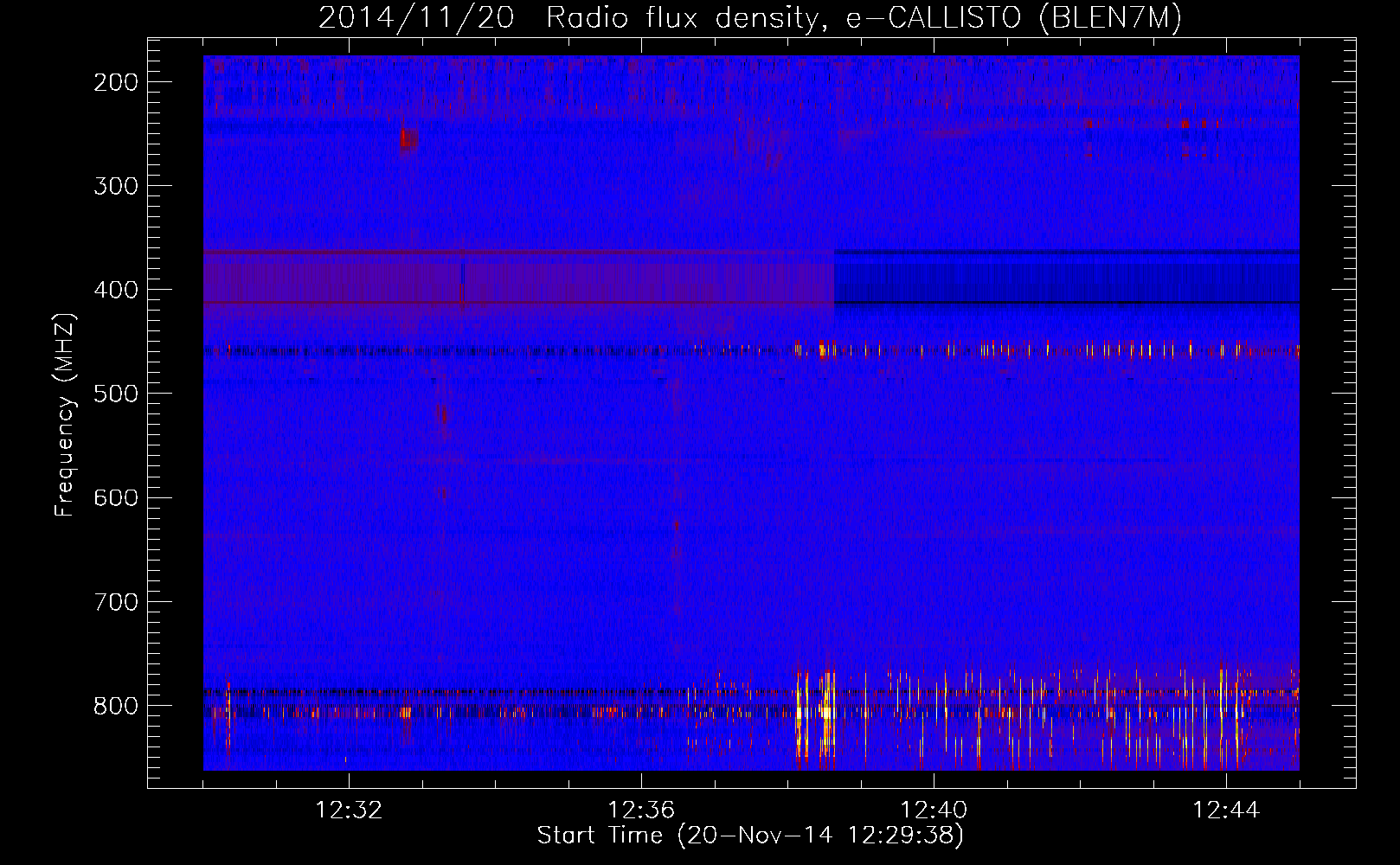Click the 500 frequency tick label

(116, 394)
